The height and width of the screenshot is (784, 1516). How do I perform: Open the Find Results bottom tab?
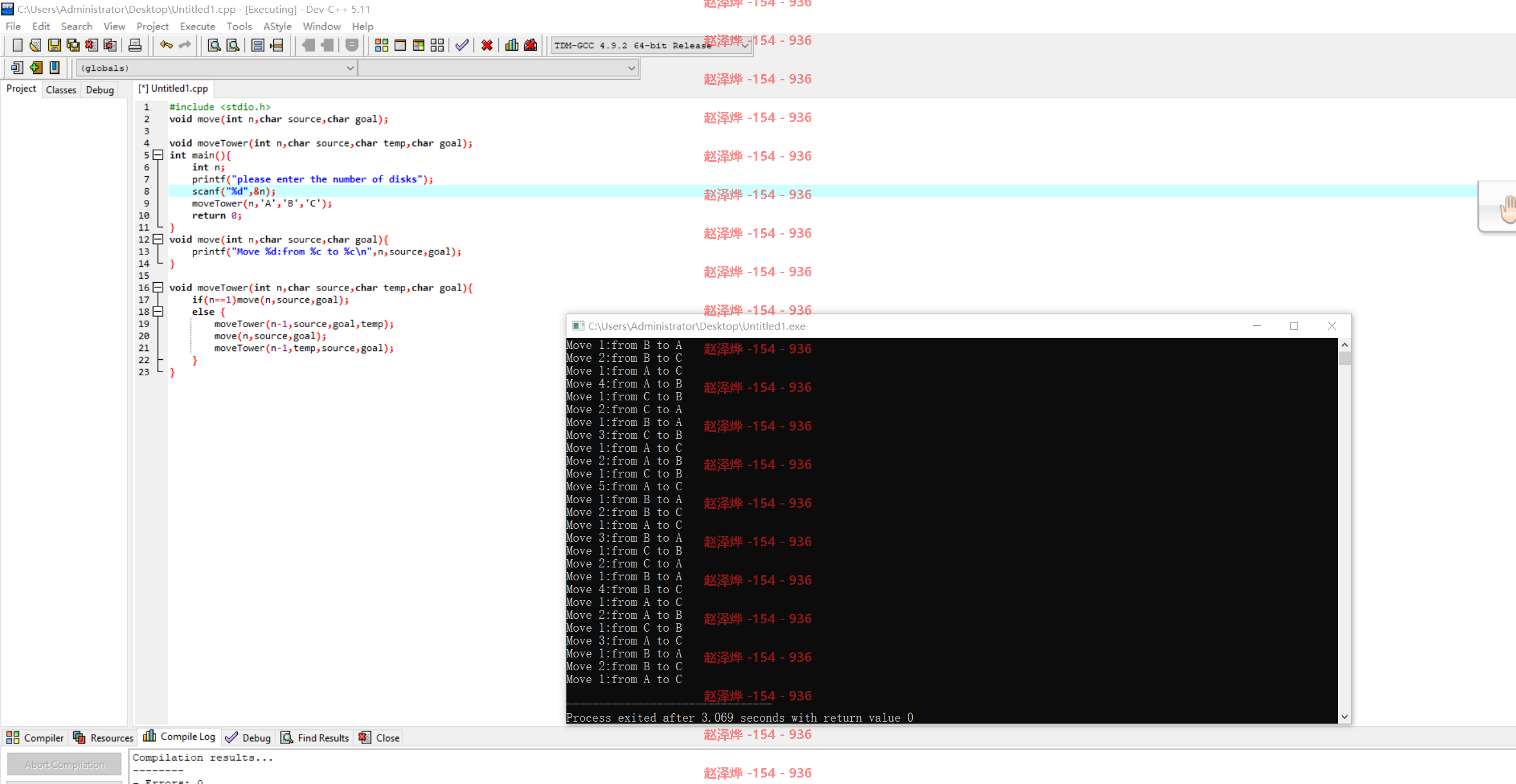(315, 738)
